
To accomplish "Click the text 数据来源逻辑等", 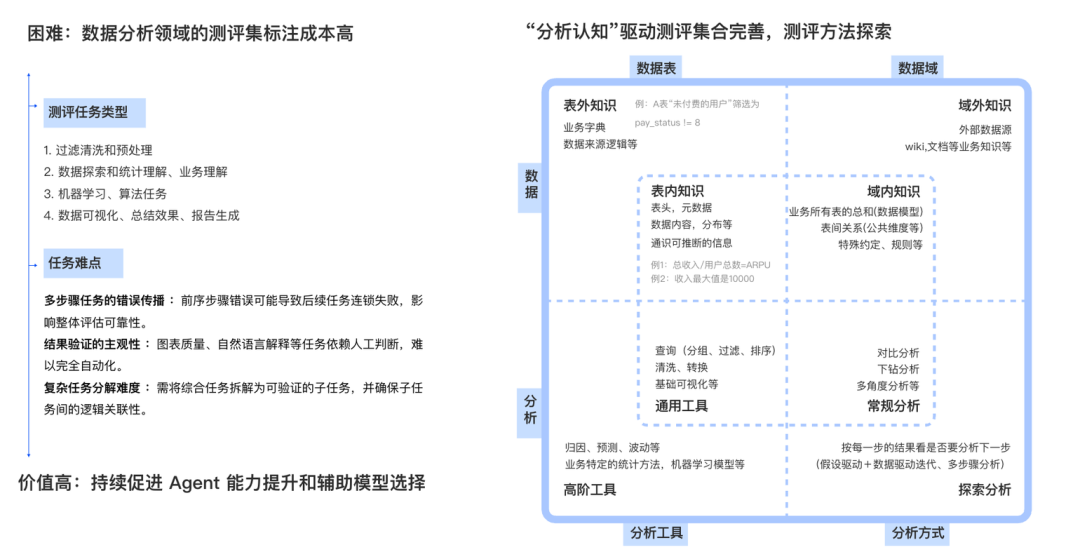I will pyautogui.click(x=601, y=145).
